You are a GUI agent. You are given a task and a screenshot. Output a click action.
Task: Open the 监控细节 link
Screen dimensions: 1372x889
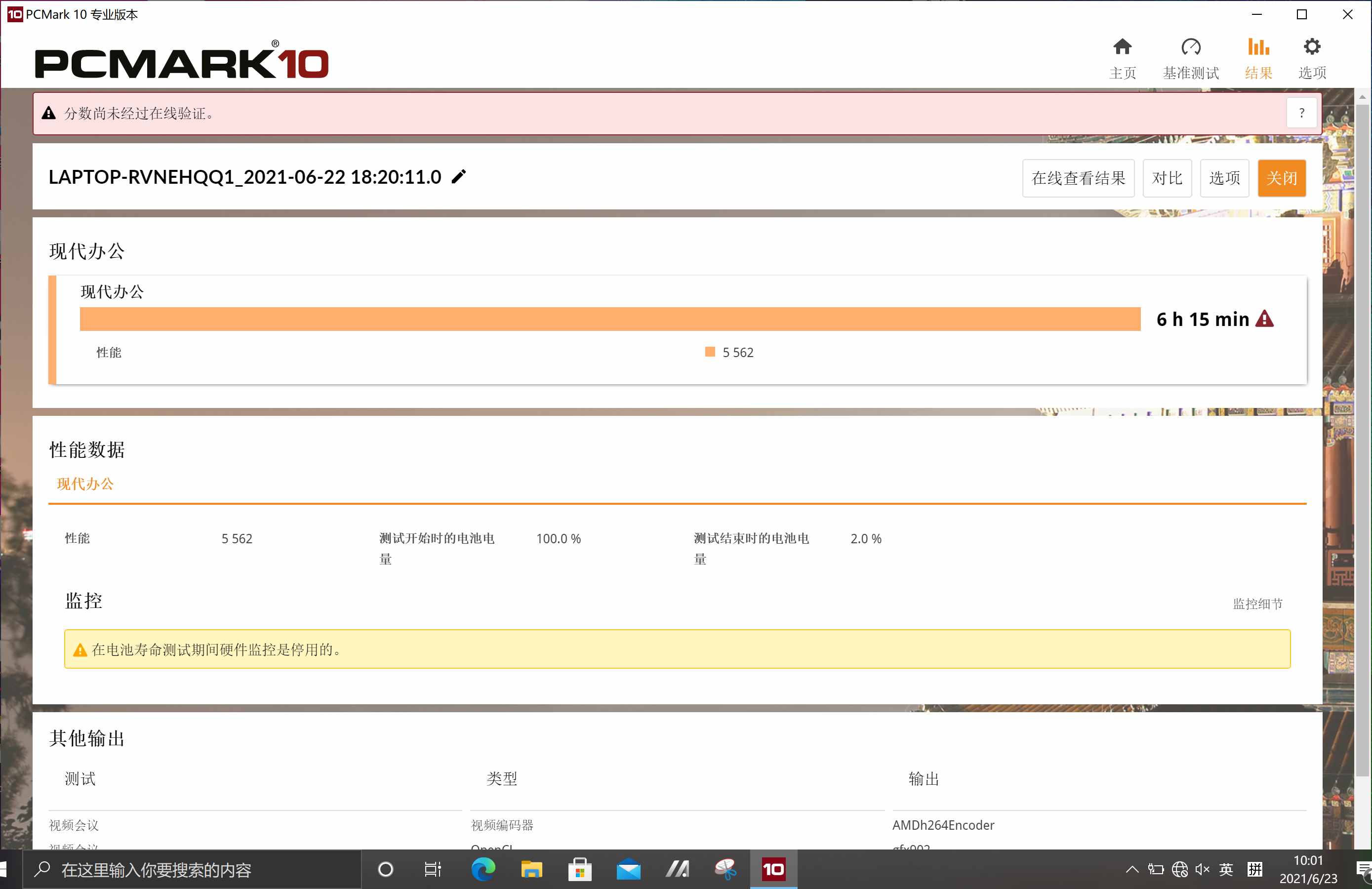(1257, 604)
